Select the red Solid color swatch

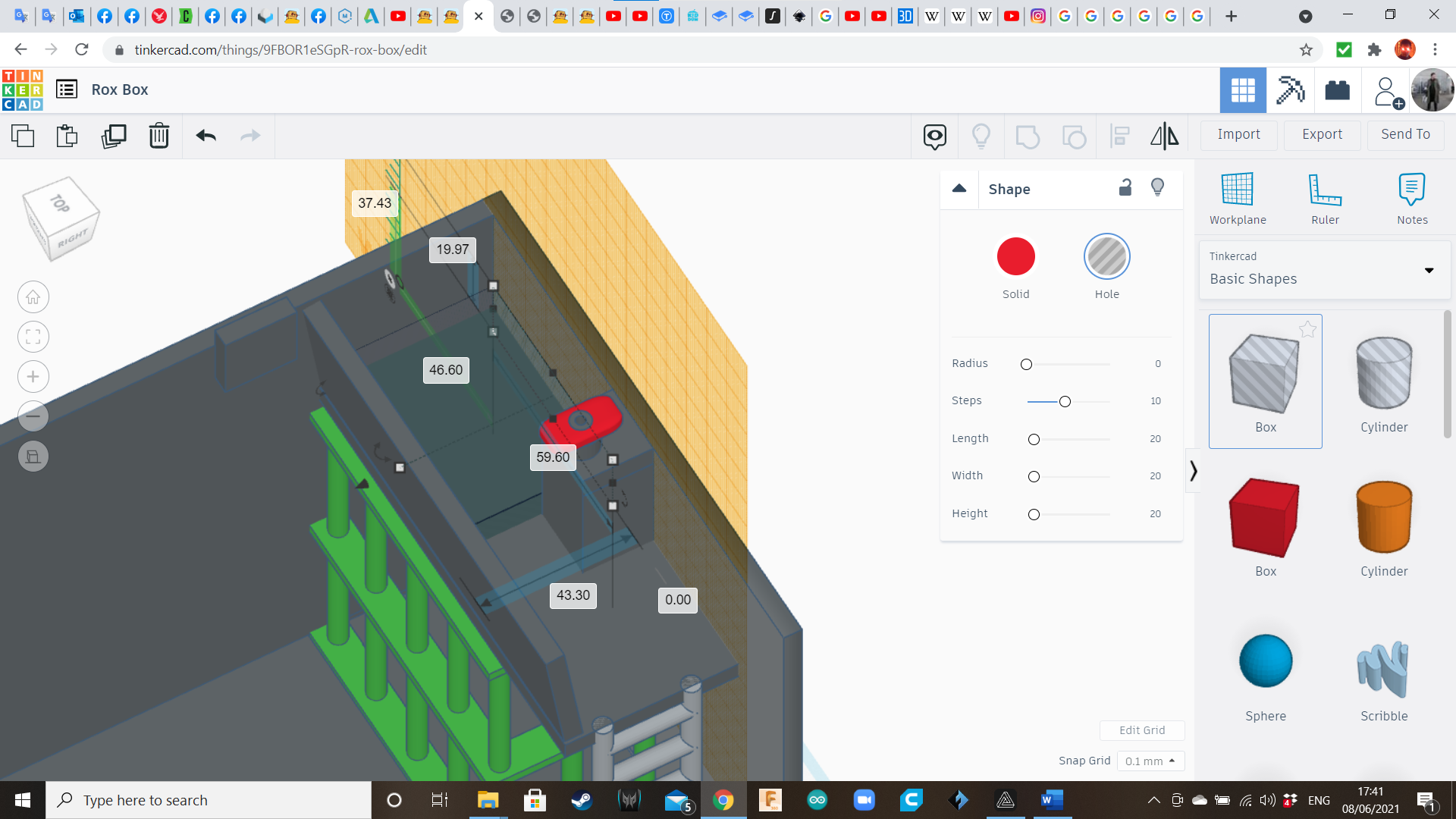(1015, 257)
